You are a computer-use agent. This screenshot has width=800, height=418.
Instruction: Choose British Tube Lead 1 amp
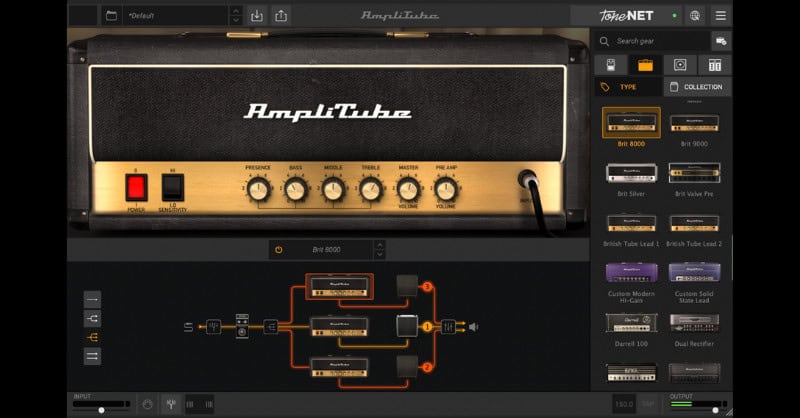point(631,223)
